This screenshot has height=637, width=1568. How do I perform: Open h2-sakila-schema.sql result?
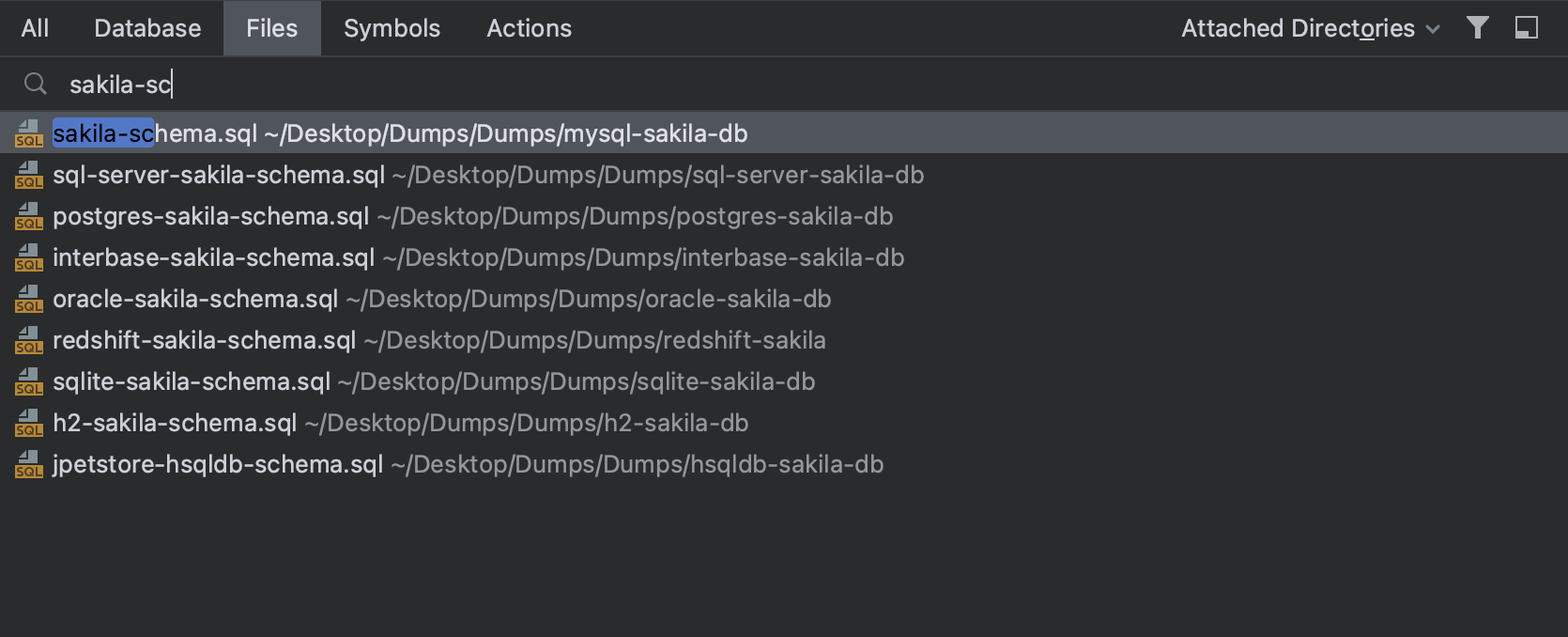(784, 423)
